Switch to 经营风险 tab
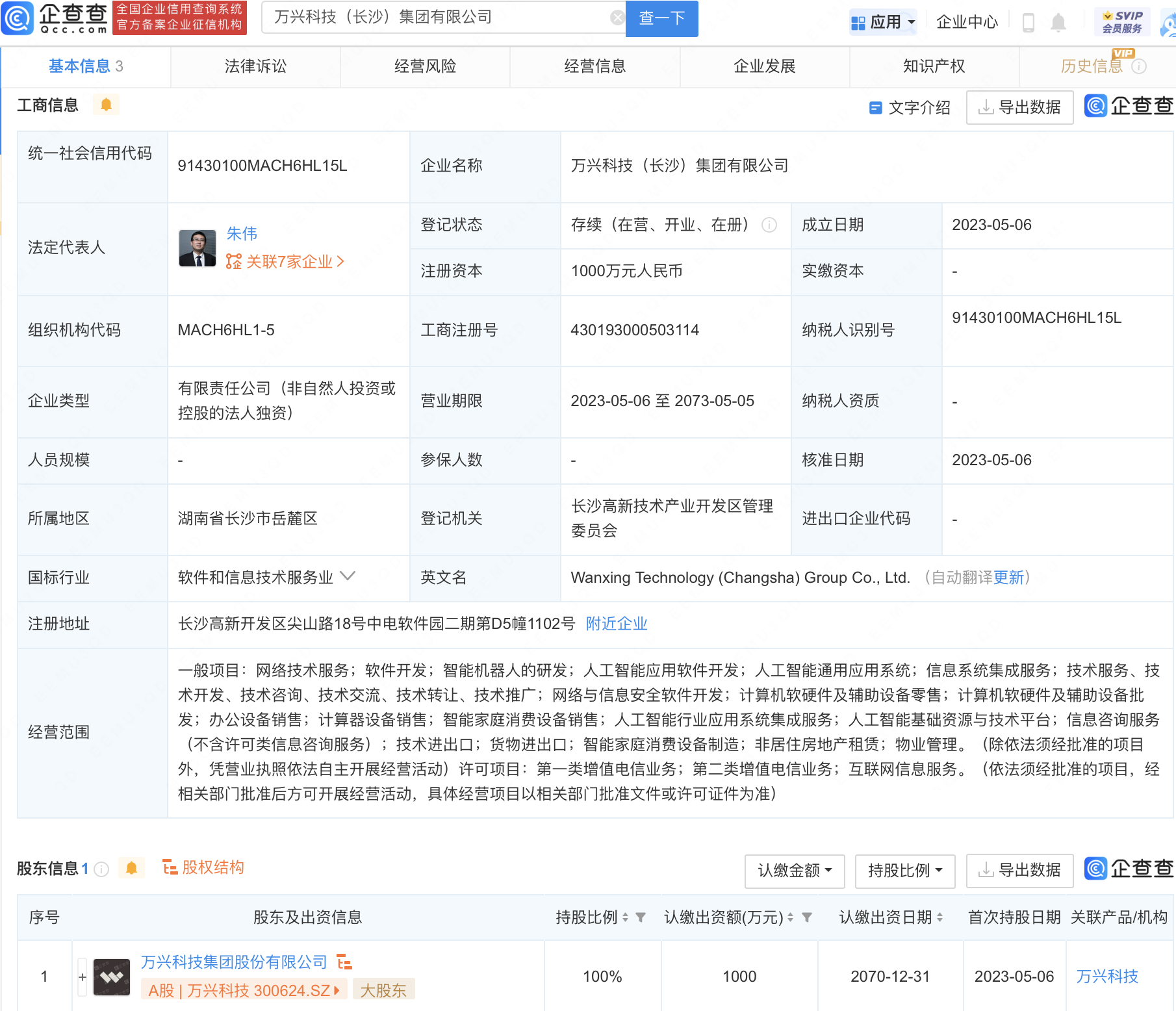 [425, 66]
